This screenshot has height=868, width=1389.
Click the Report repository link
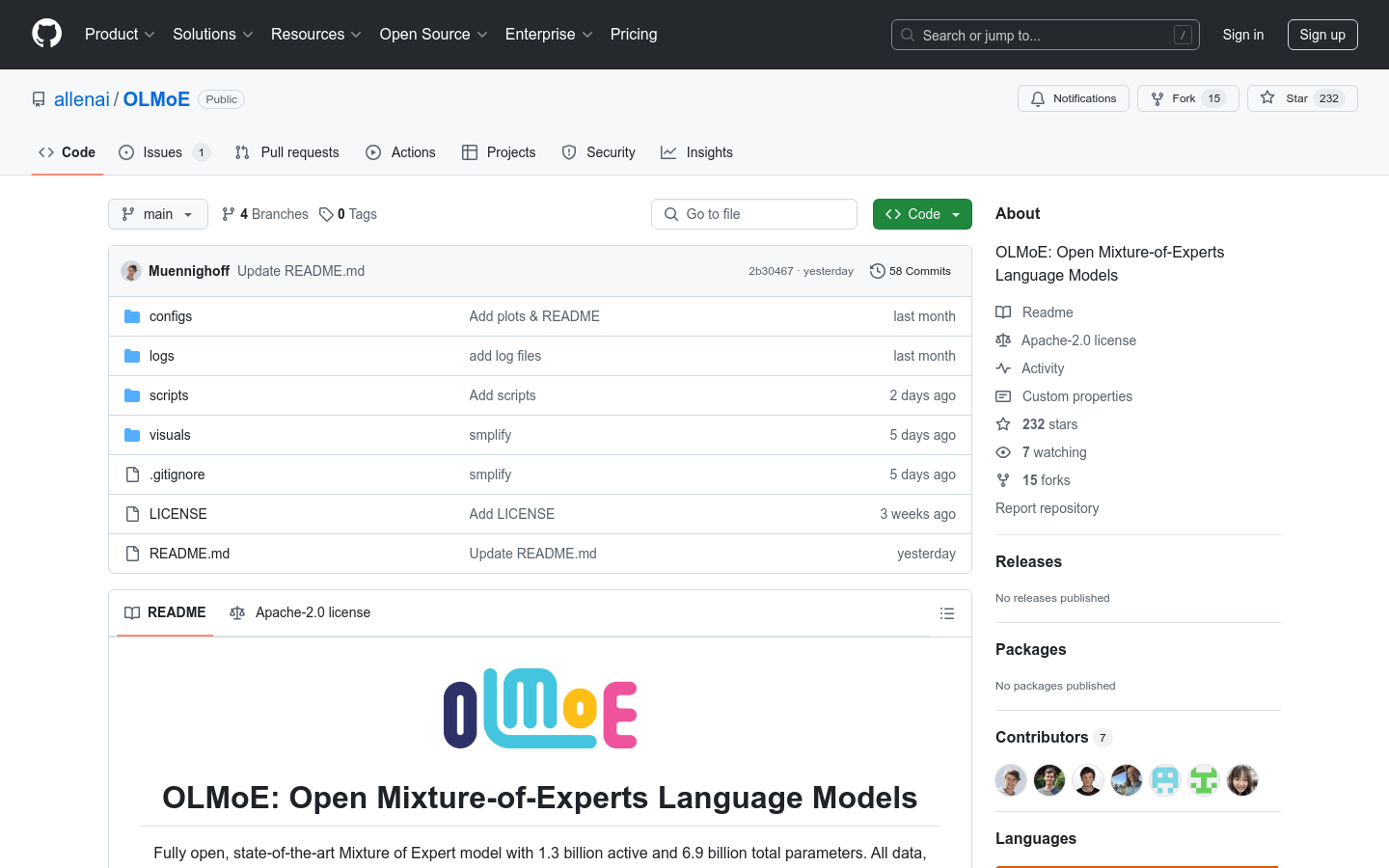coord(1047,508)
